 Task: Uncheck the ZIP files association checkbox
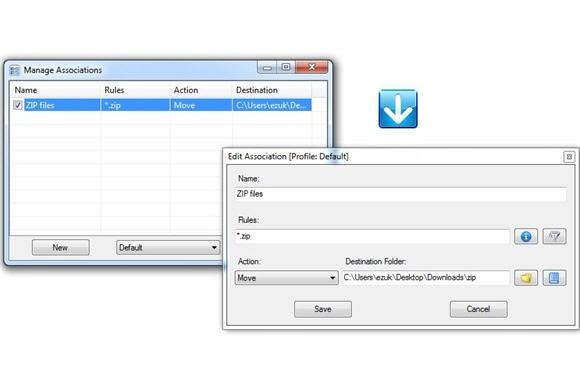point(18,105)
